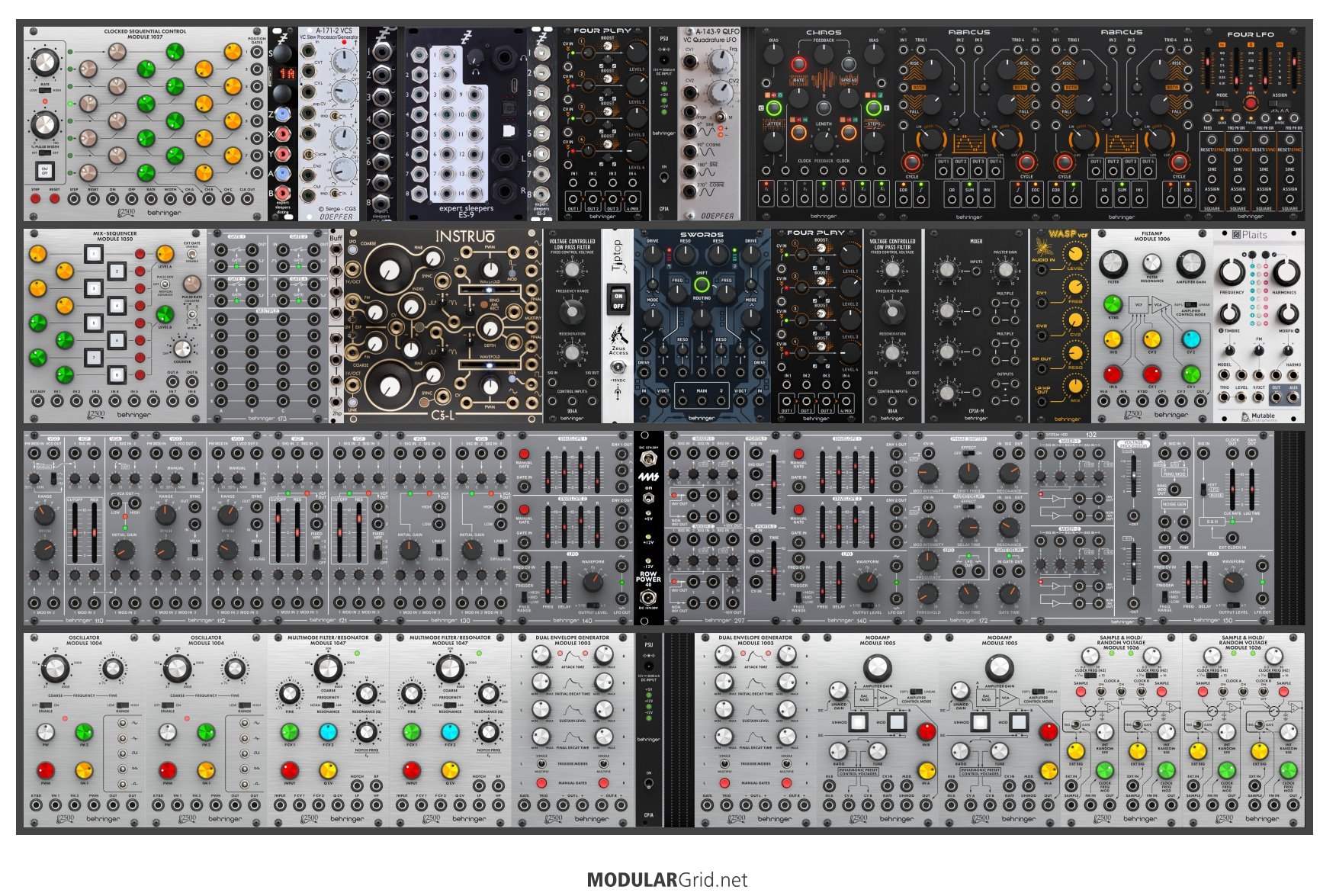
Task: Flip the LOW/HIGH rate switch on Module 1027
Action: (x=45, y=90)
